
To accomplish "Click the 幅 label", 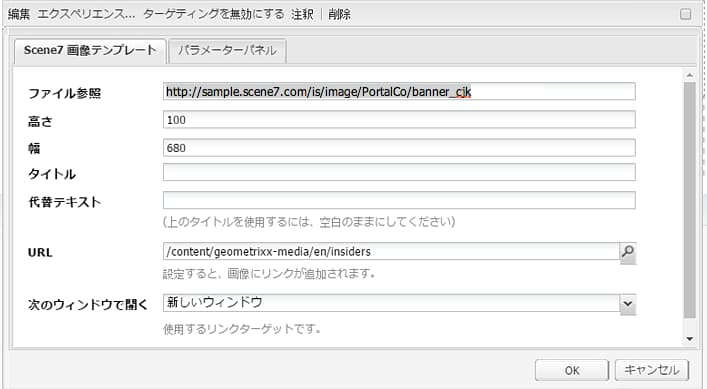I will click(x=34, y=148).
